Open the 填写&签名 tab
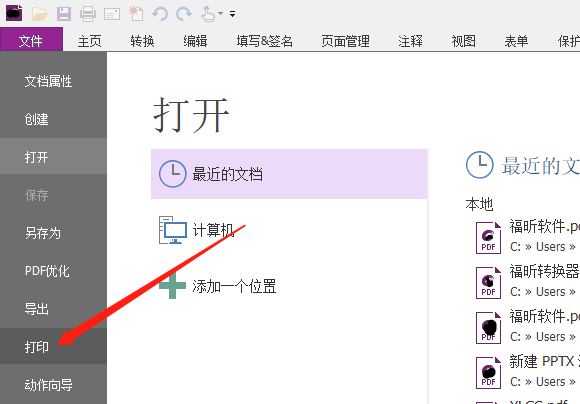Screen dimensions: 580x404 pyautogui.click(x=264, y=41)
